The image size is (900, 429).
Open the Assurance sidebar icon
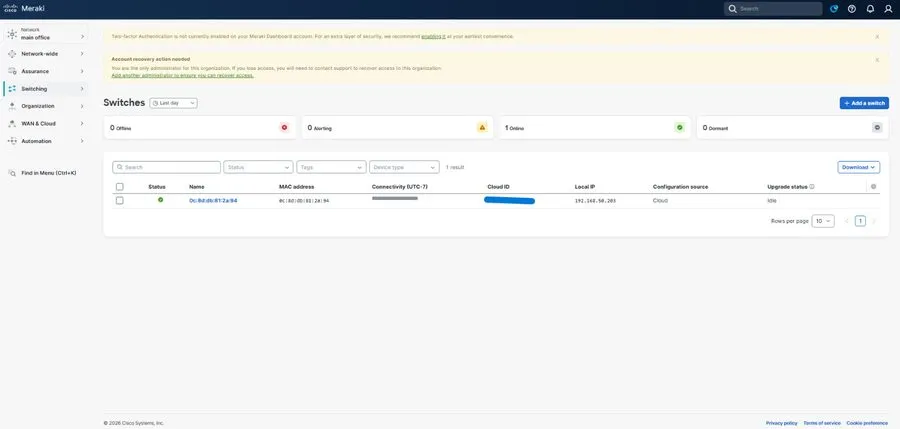pos(12,71)
